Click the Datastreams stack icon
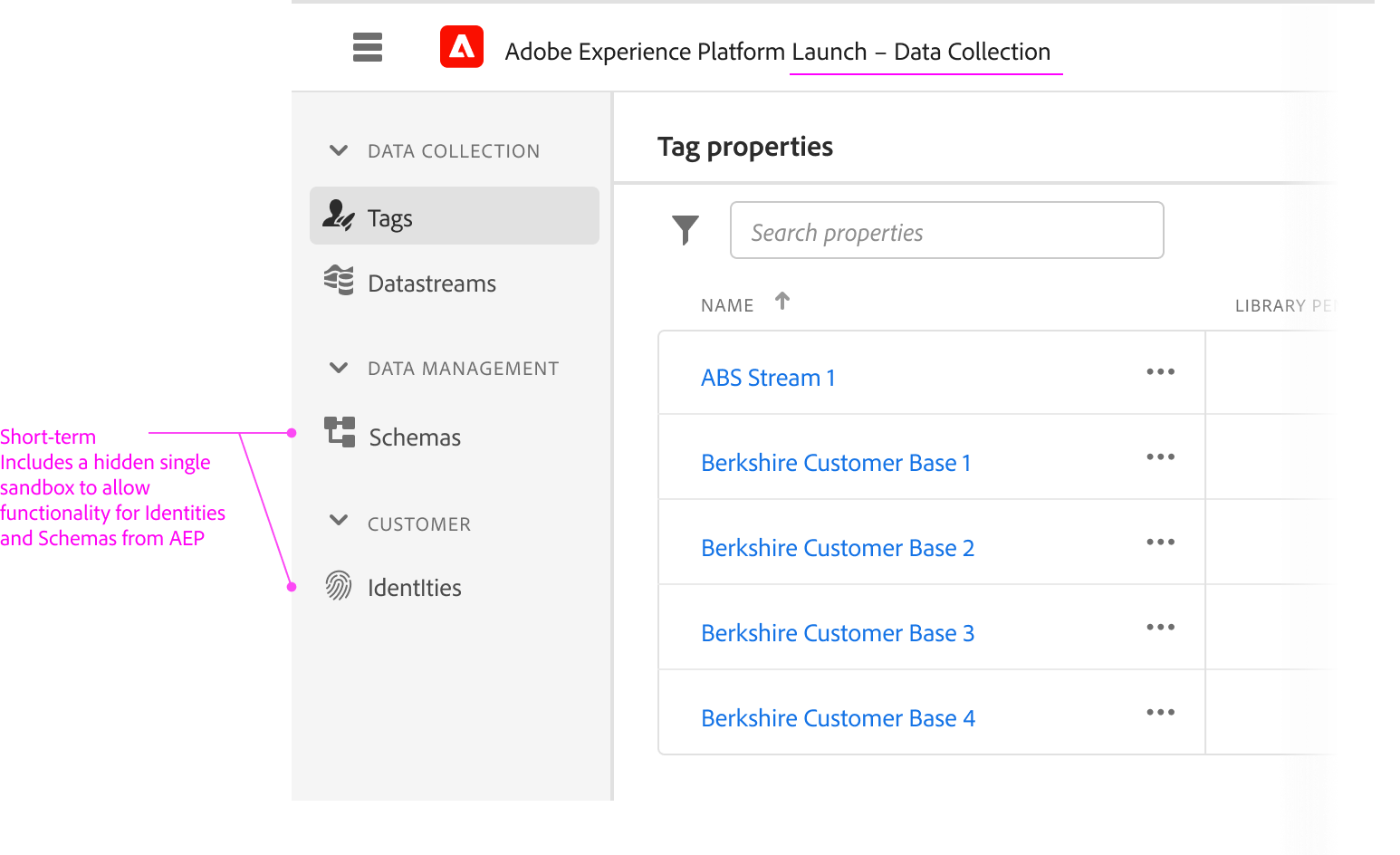Screen dimensions: 1400x855 339,281
